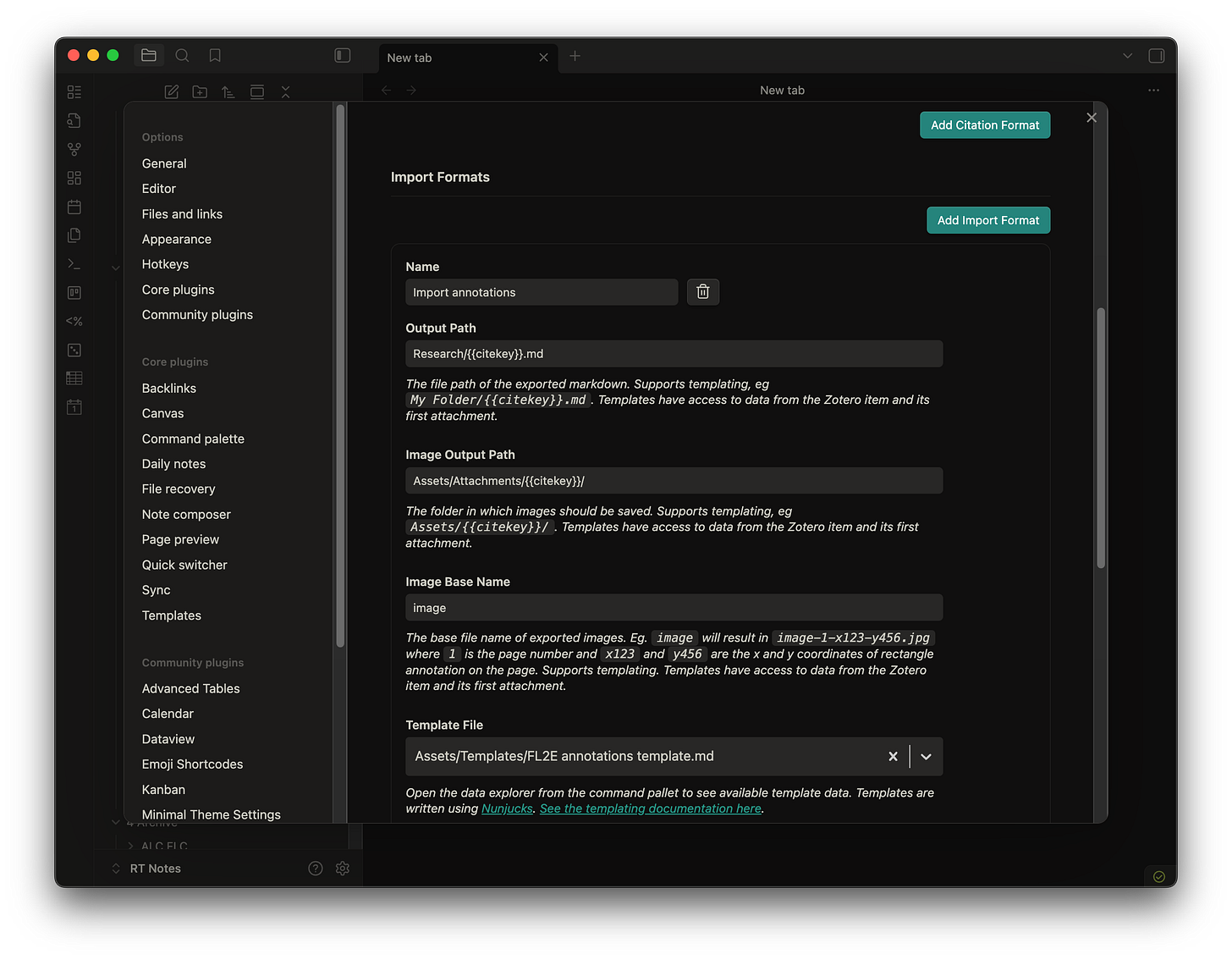
Task: Change file sort order icon
Action: point(228,91)
